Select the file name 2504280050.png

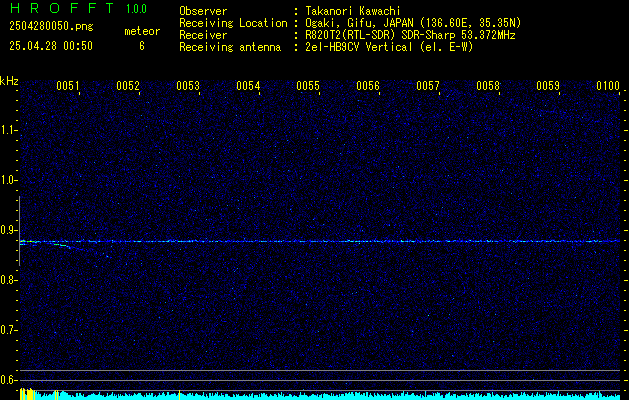(51, 27)
